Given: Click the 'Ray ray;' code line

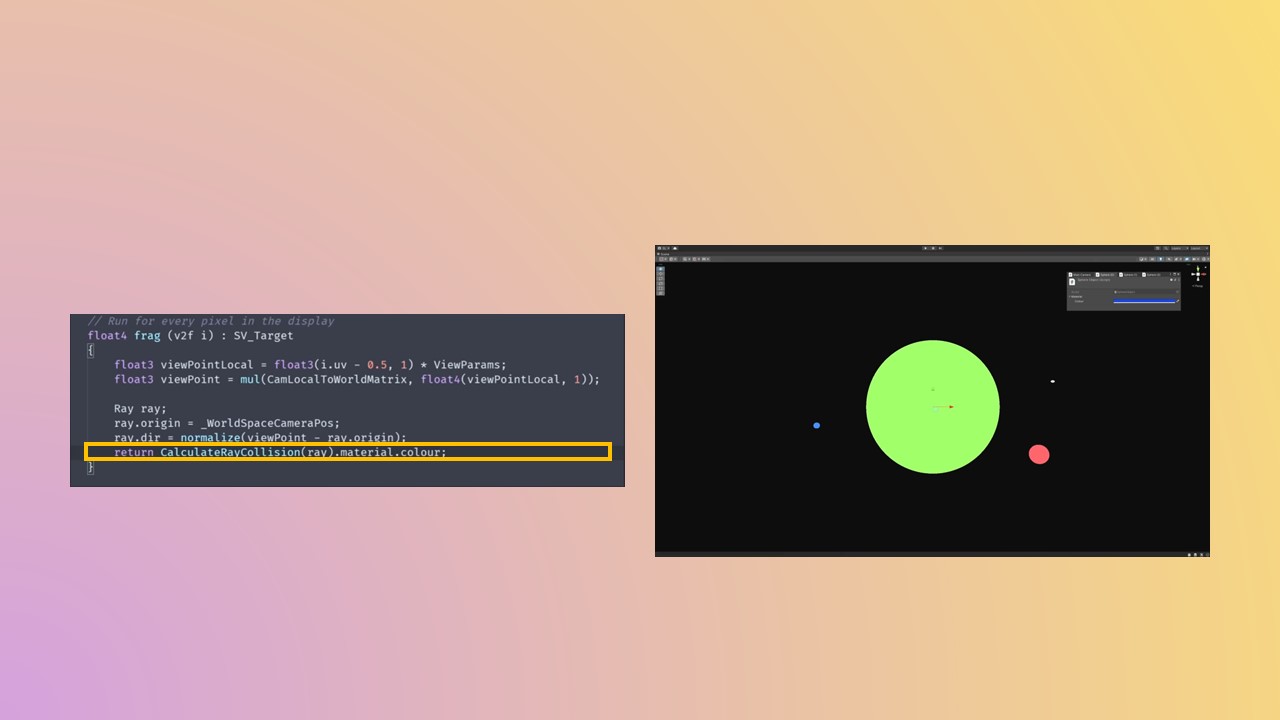Looking at the screenshot, I should pos(140,408).
